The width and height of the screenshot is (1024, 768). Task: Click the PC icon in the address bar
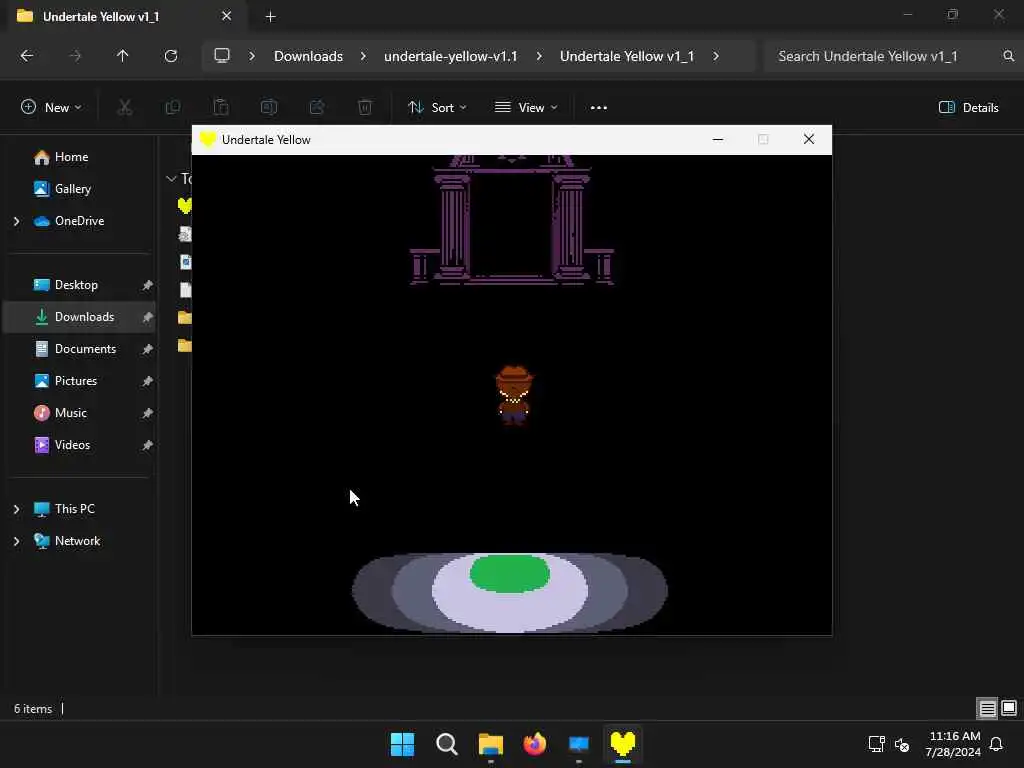click(222, 56)
